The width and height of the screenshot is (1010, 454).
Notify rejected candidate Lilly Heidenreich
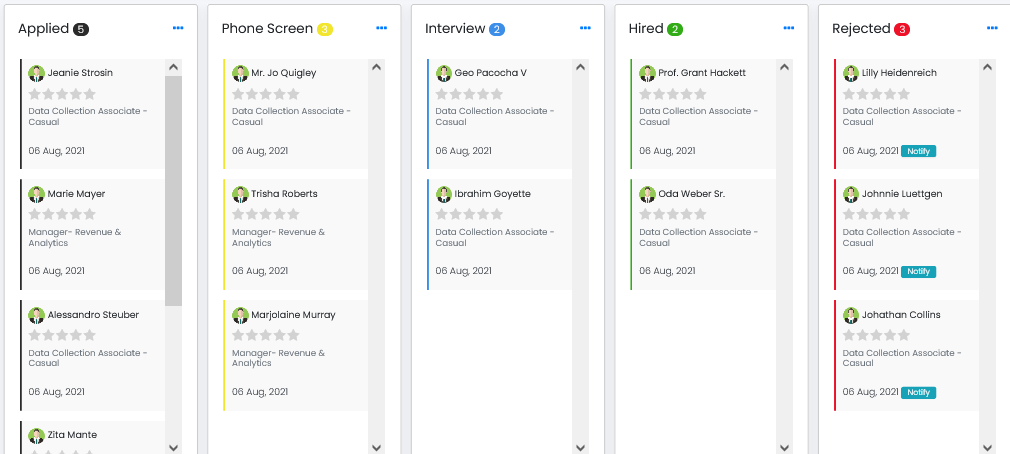click(918, 151)
